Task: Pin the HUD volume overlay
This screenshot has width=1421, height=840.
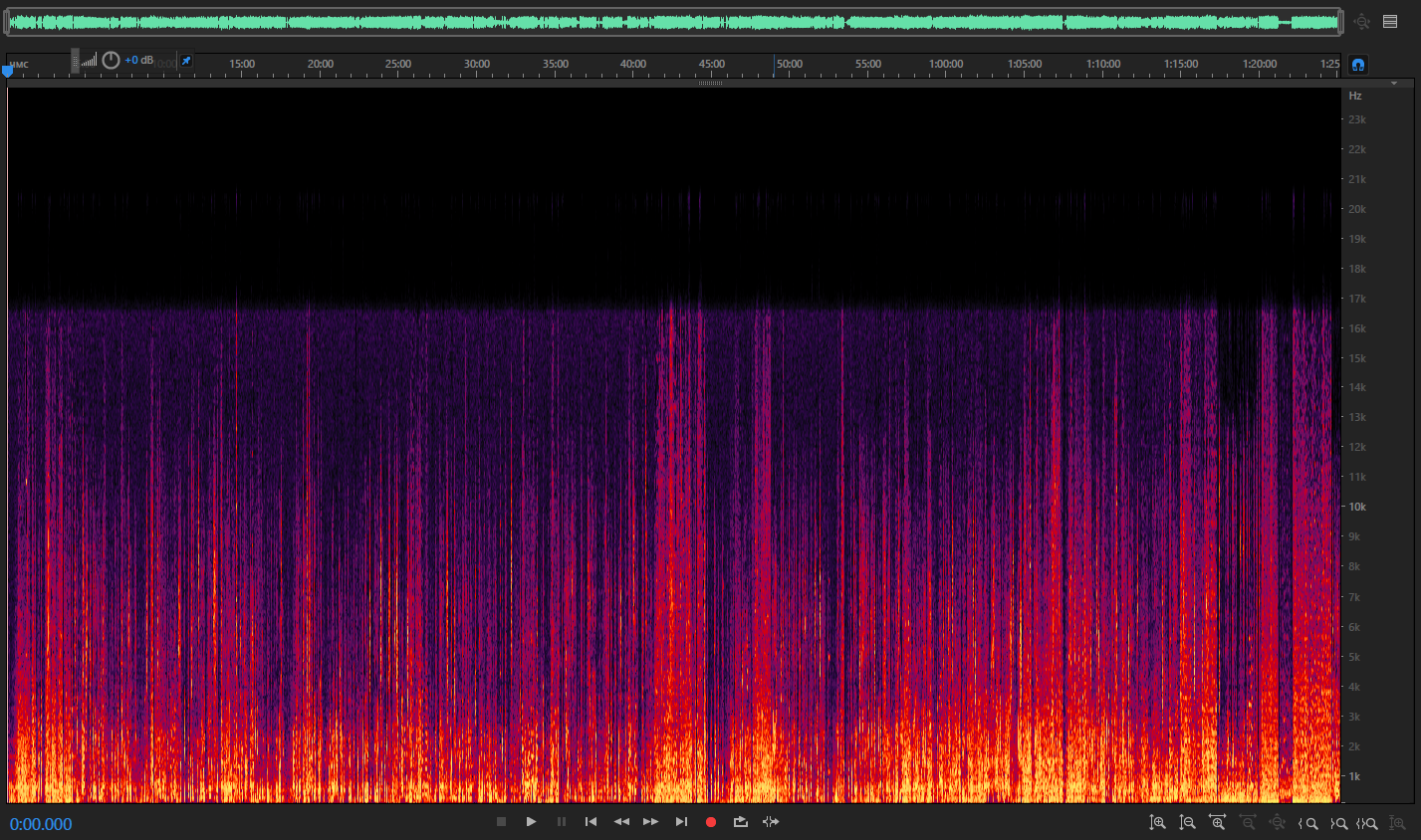Action: [x=186, y=61]
